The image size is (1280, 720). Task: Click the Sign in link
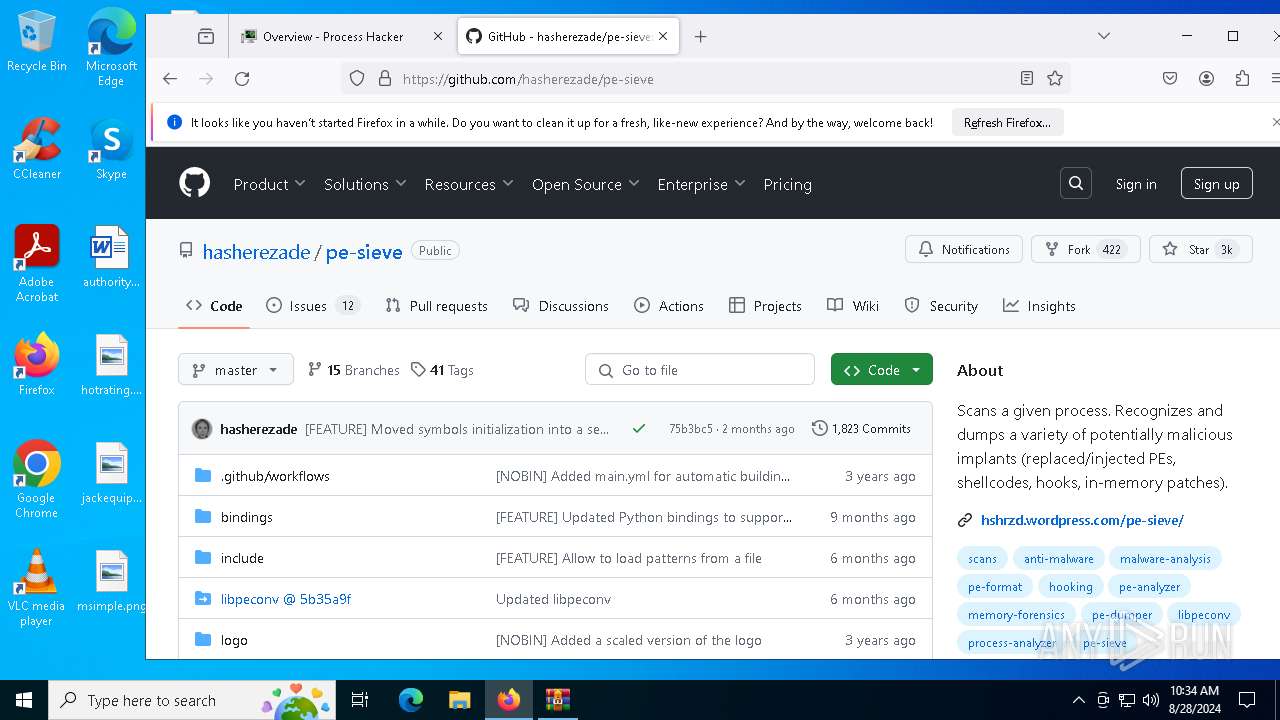coord(1136,184)
